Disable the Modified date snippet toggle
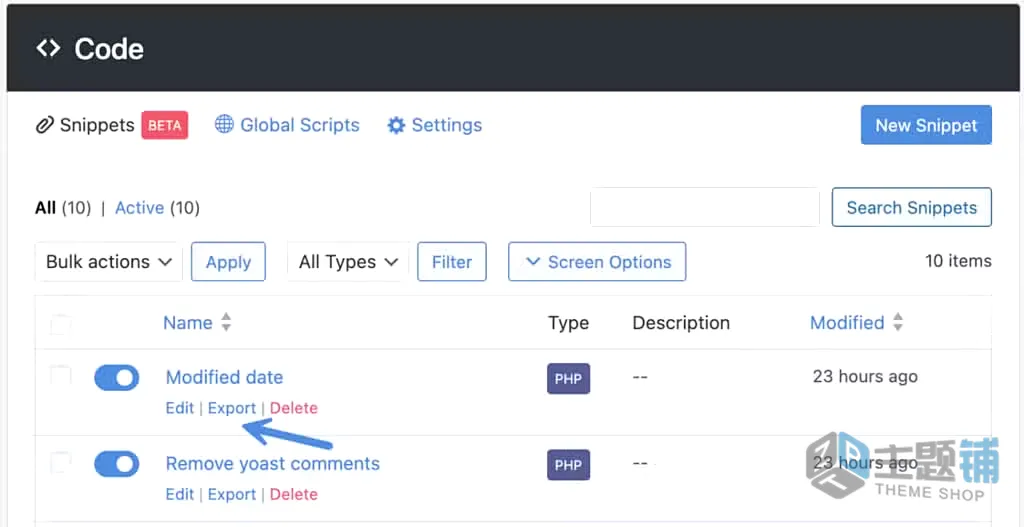1024x527 pixels. click(116, 377)
